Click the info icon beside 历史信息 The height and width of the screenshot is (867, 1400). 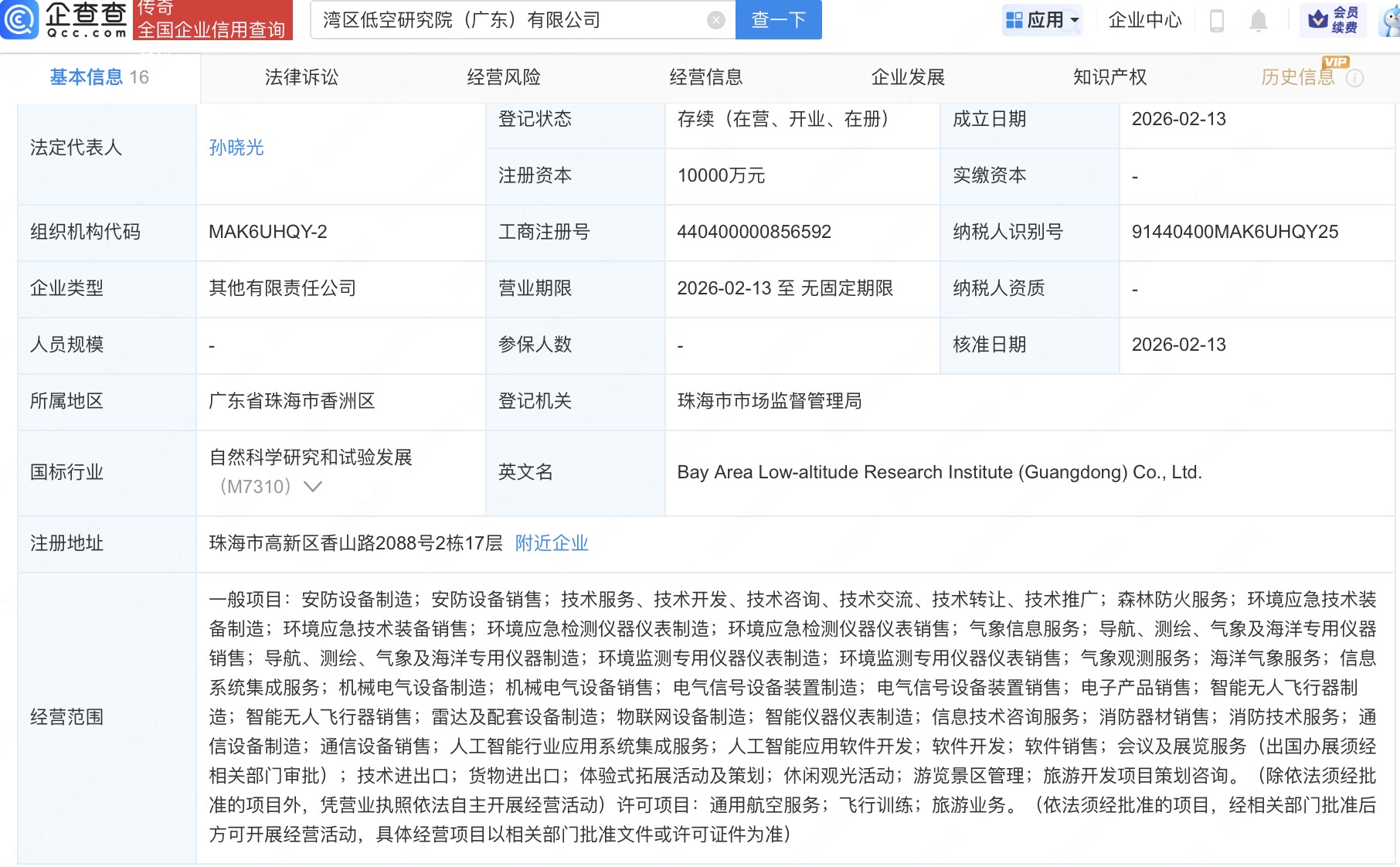[x=1356, y=77]
